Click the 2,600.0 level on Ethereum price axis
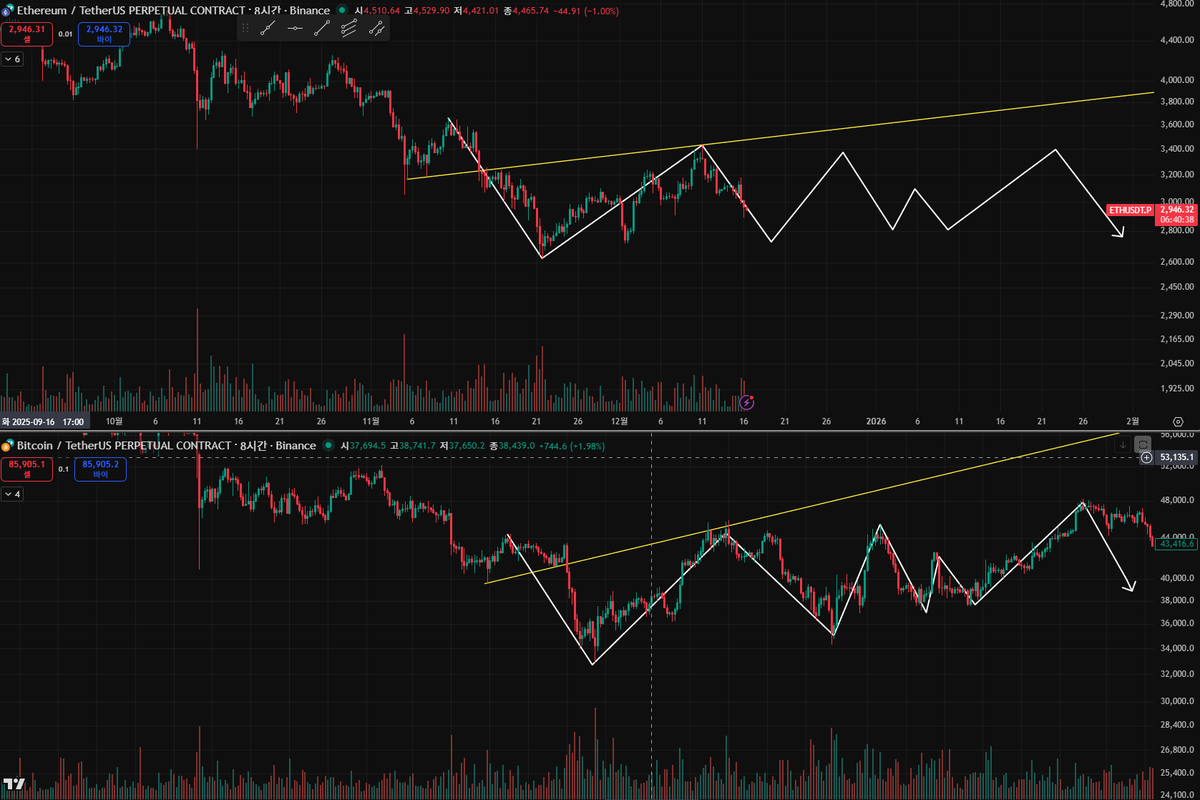Viewport: 1200px width, 800px height. [x=1176, y=262]
